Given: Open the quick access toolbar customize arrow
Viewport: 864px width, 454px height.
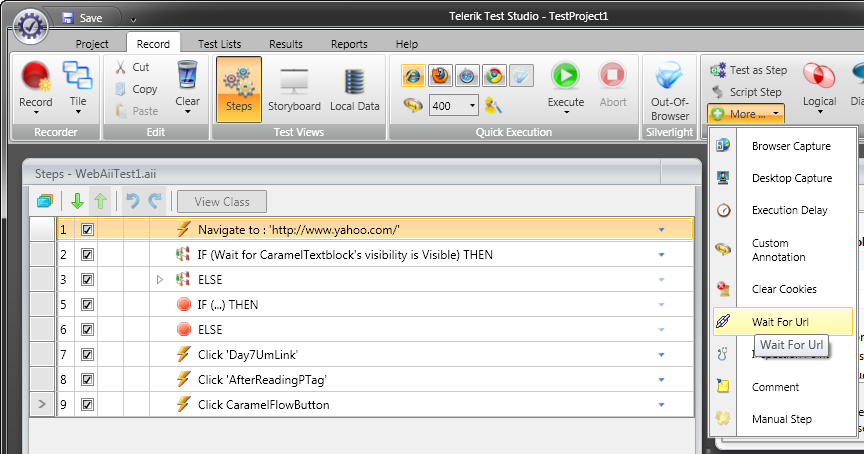Looking at the screenshot, I should pos(133,20).
